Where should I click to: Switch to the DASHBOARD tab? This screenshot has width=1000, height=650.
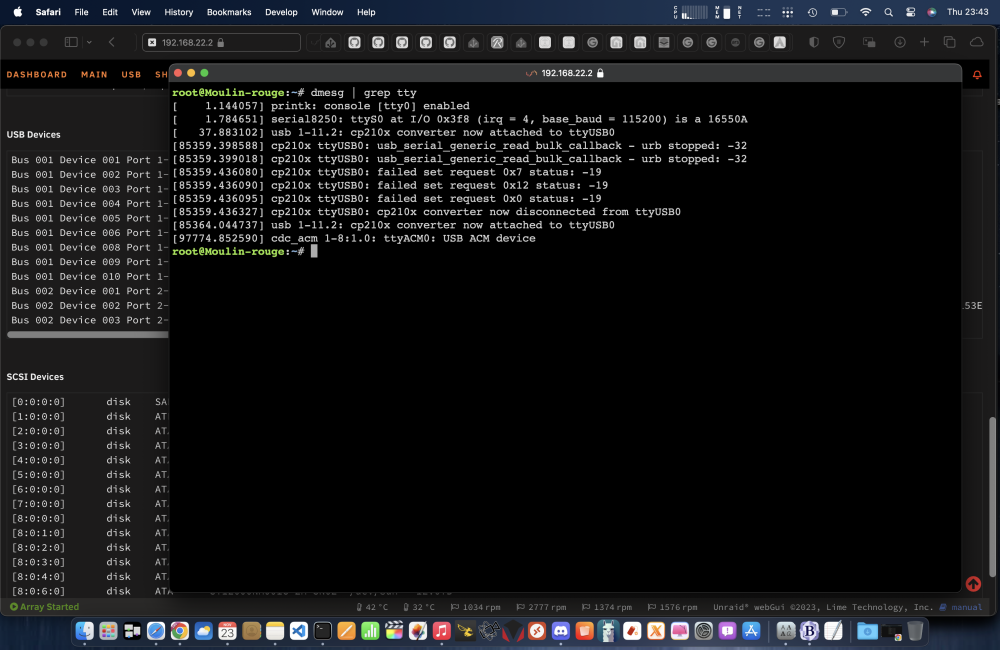coord(36,75)
